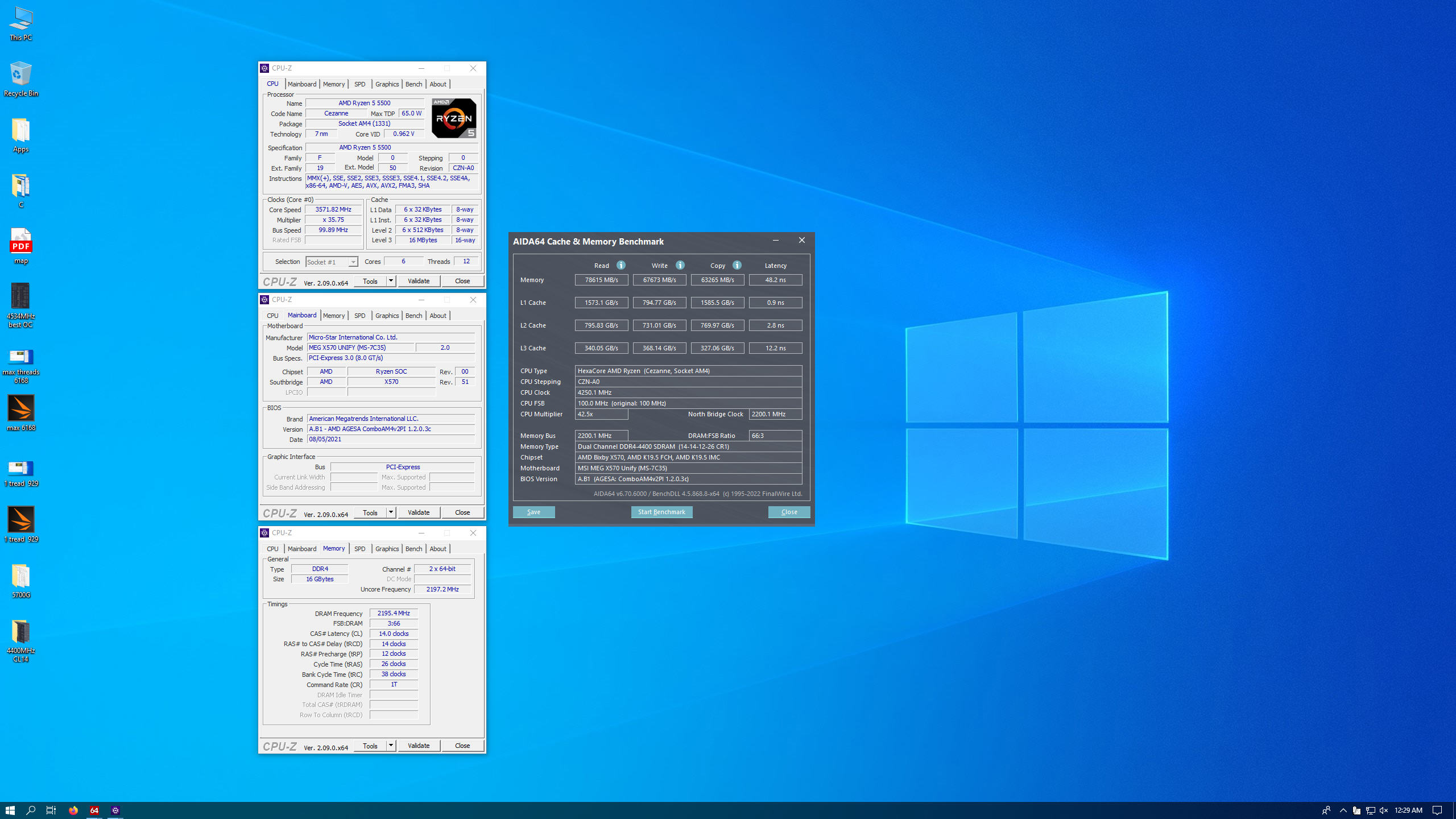Image resolution: width=1456 pixels, height=819 pixels.
Task: Click Tools button in middle CPU-Z window
Action: (x=370, y=512)
